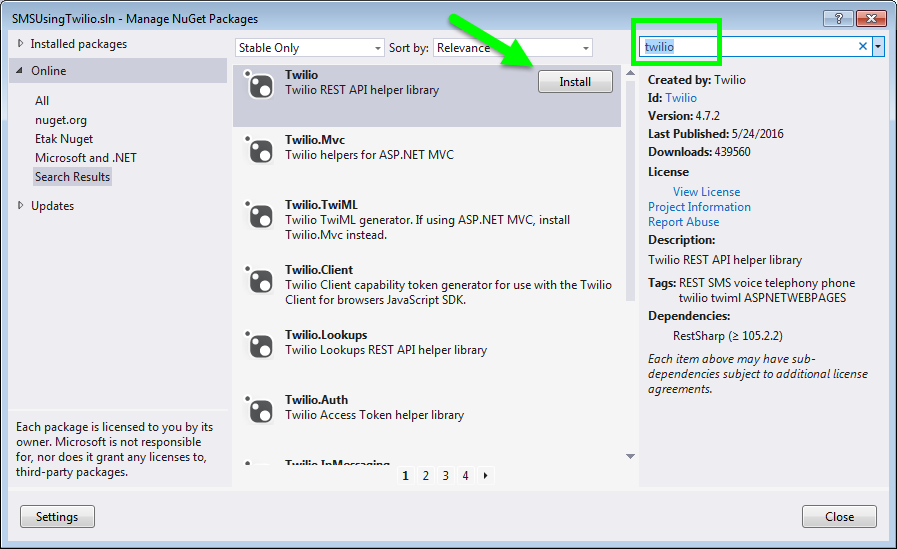897x549 pixels.
Task: Click the results list scrollbar thumb
Action: (x=630, y=190)
